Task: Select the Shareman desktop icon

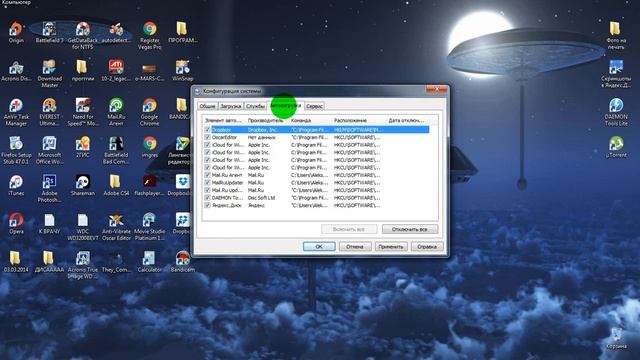Action: click(83, 185)
